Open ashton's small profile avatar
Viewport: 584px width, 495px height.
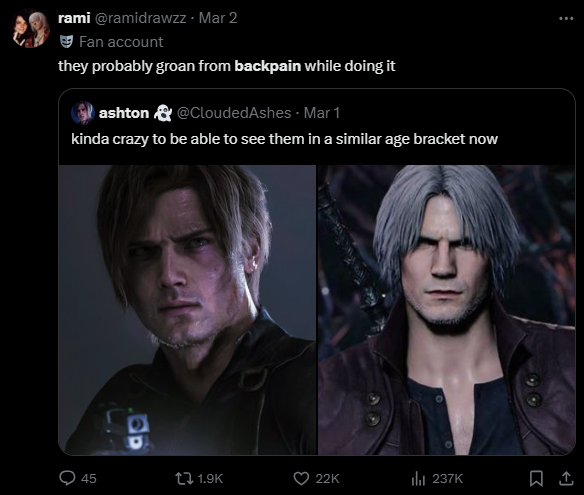83,112
